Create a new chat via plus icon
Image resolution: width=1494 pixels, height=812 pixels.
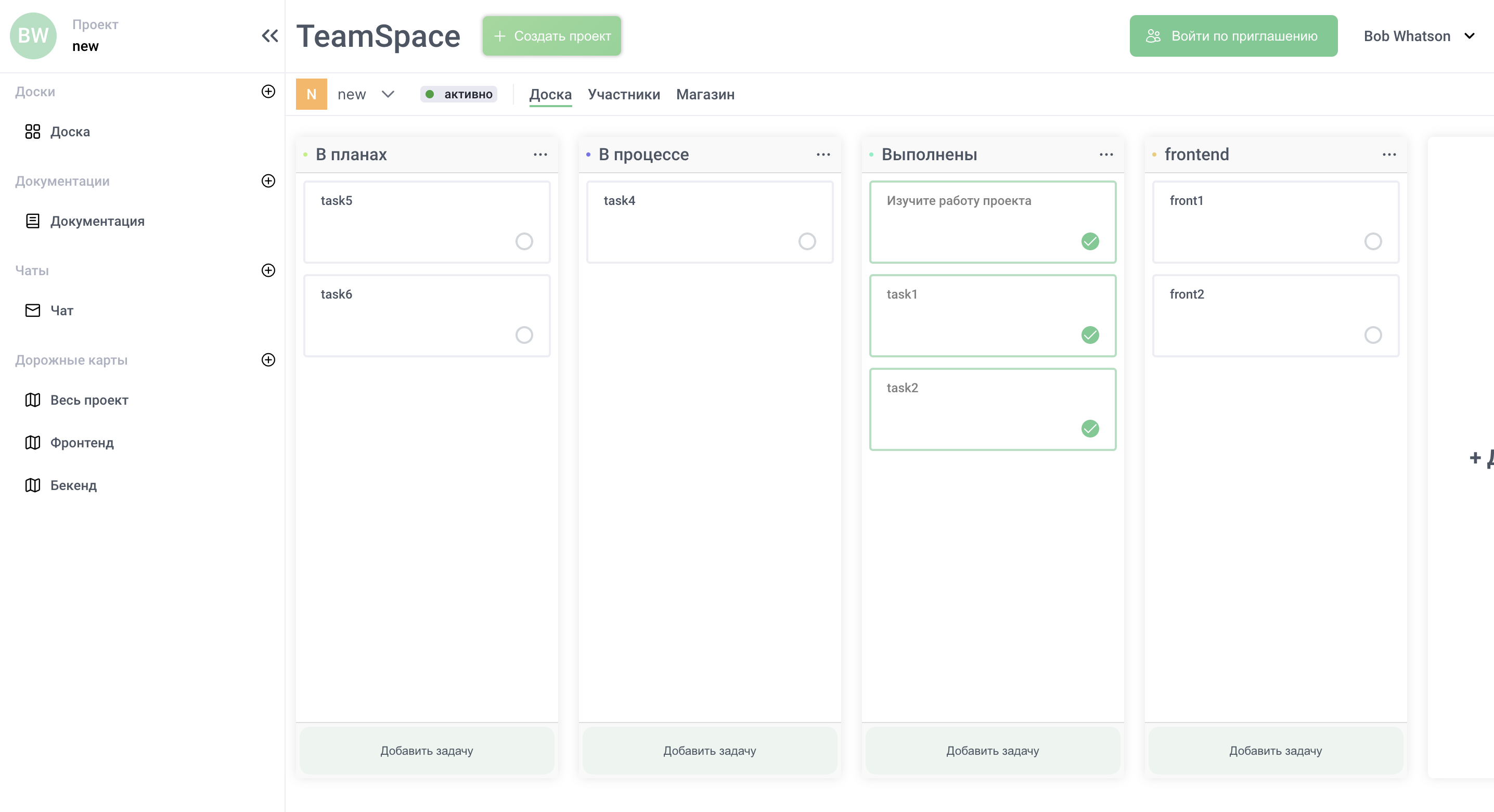pyautogui.click(x=268, y=270)
